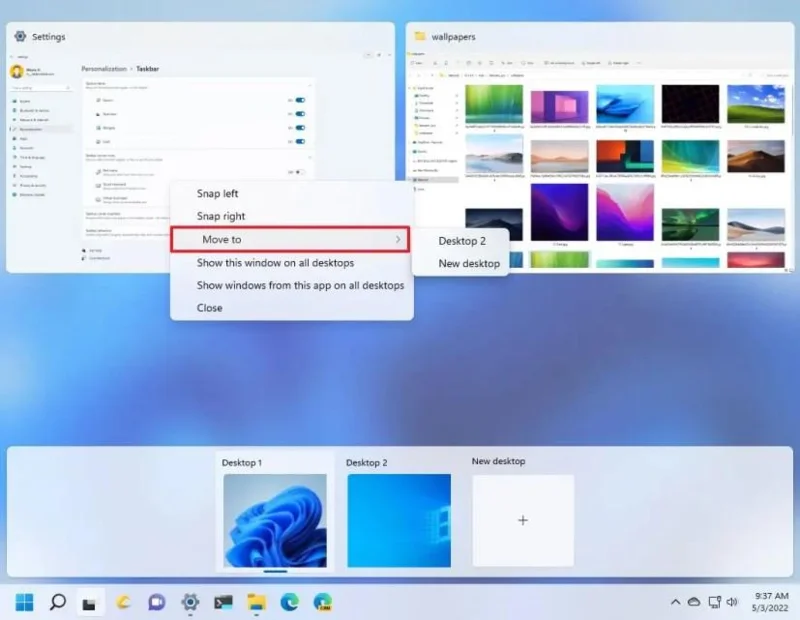Click Personalization breadcrumb in Settings
This screenshot has width=800, height=620.
(x=104, y=68)
